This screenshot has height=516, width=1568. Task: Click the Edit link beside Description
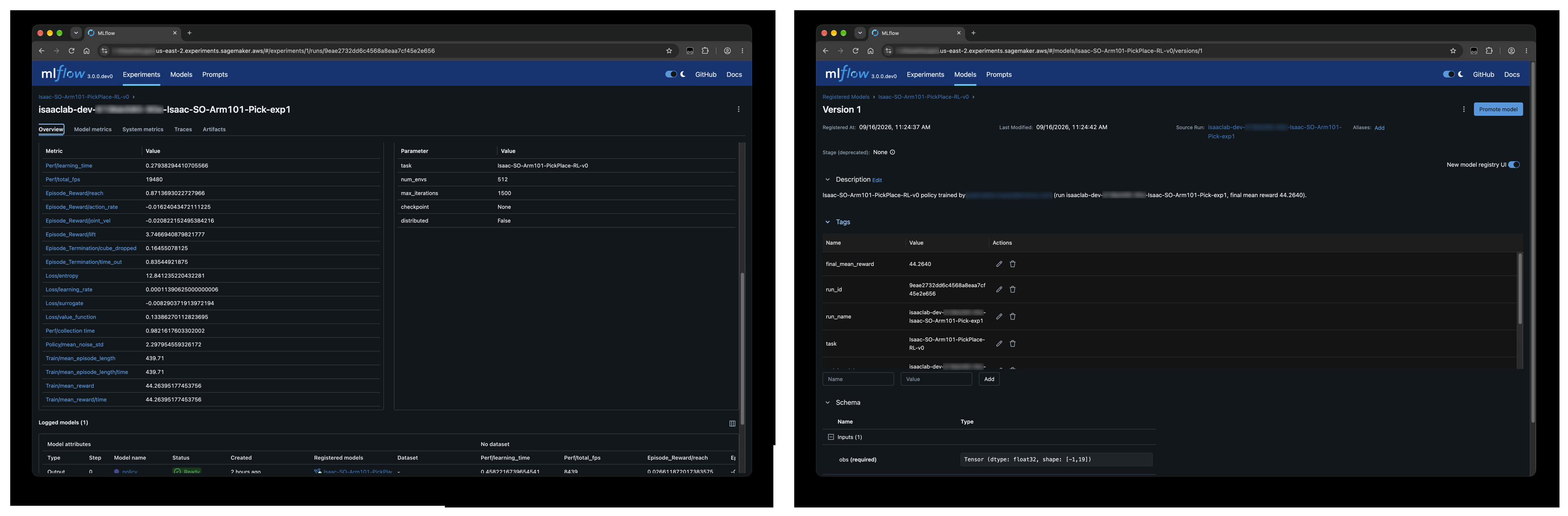click(x=876, y=180)
